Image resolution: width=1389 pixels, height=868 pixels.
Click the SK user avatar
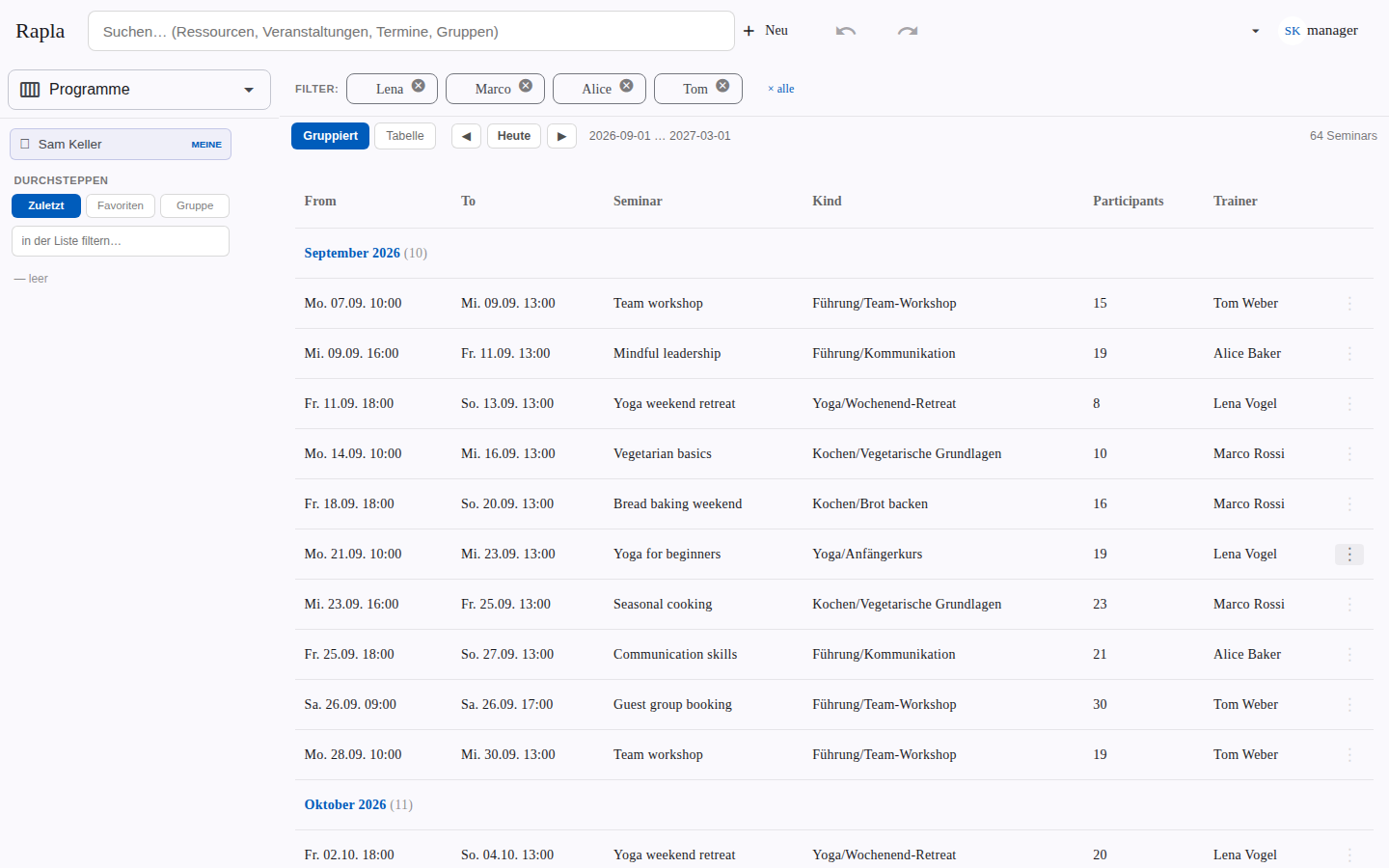click(x=1293, y=31)
